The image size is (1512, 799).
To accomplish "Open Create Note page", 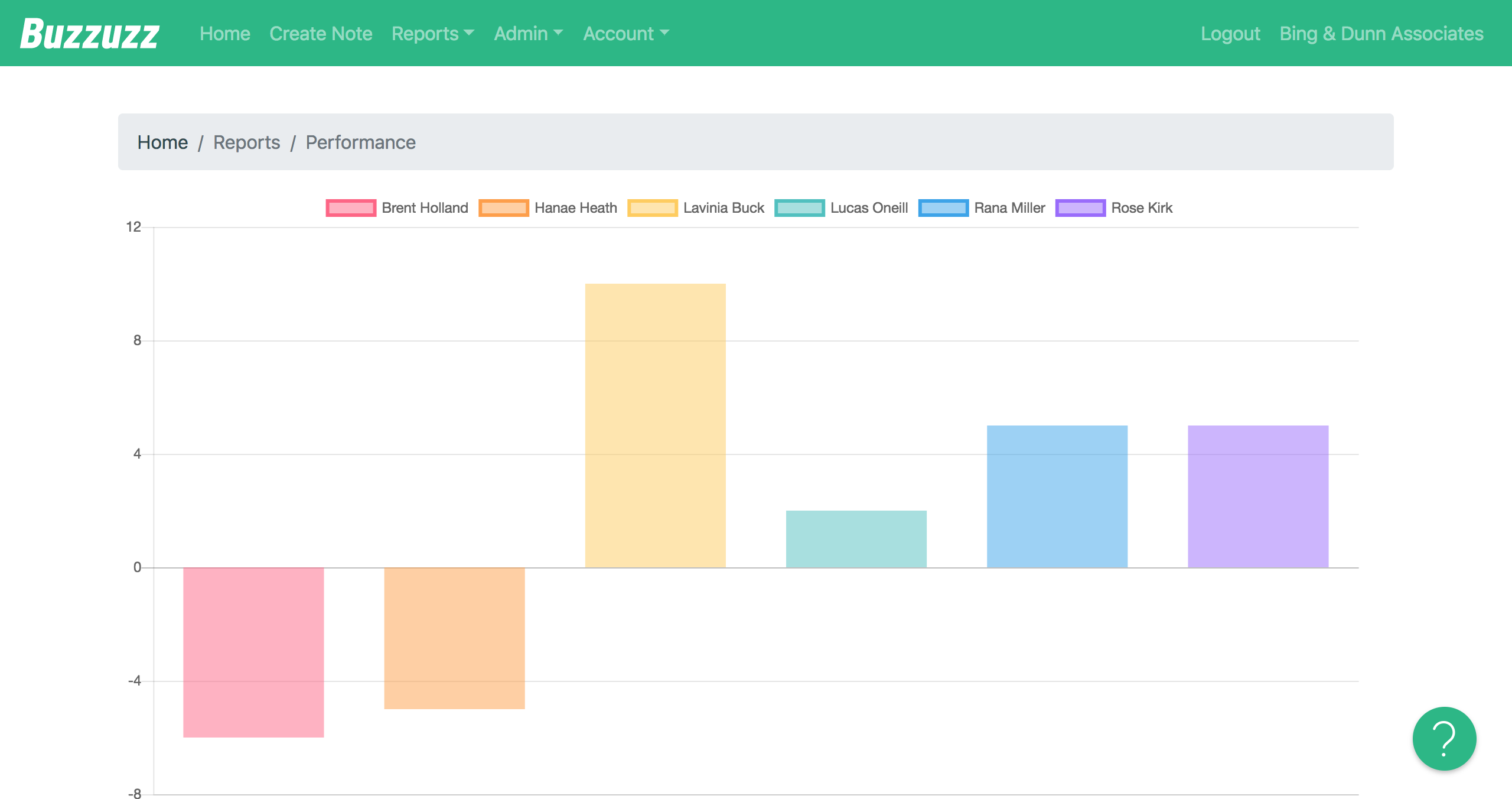I will 321,34.
